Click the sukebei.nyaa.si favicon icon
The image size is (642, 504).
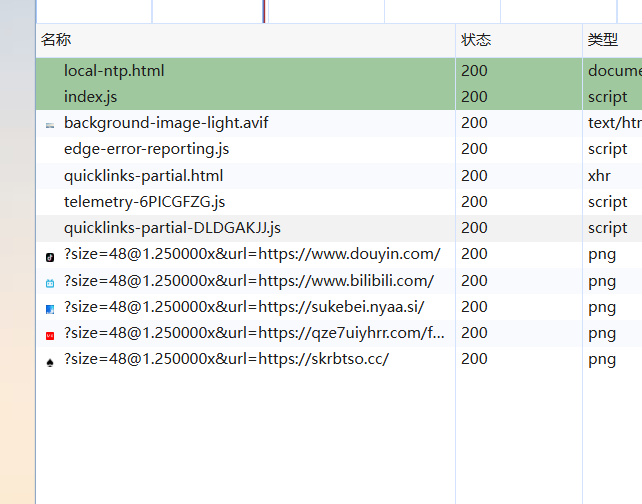point(50,310)
